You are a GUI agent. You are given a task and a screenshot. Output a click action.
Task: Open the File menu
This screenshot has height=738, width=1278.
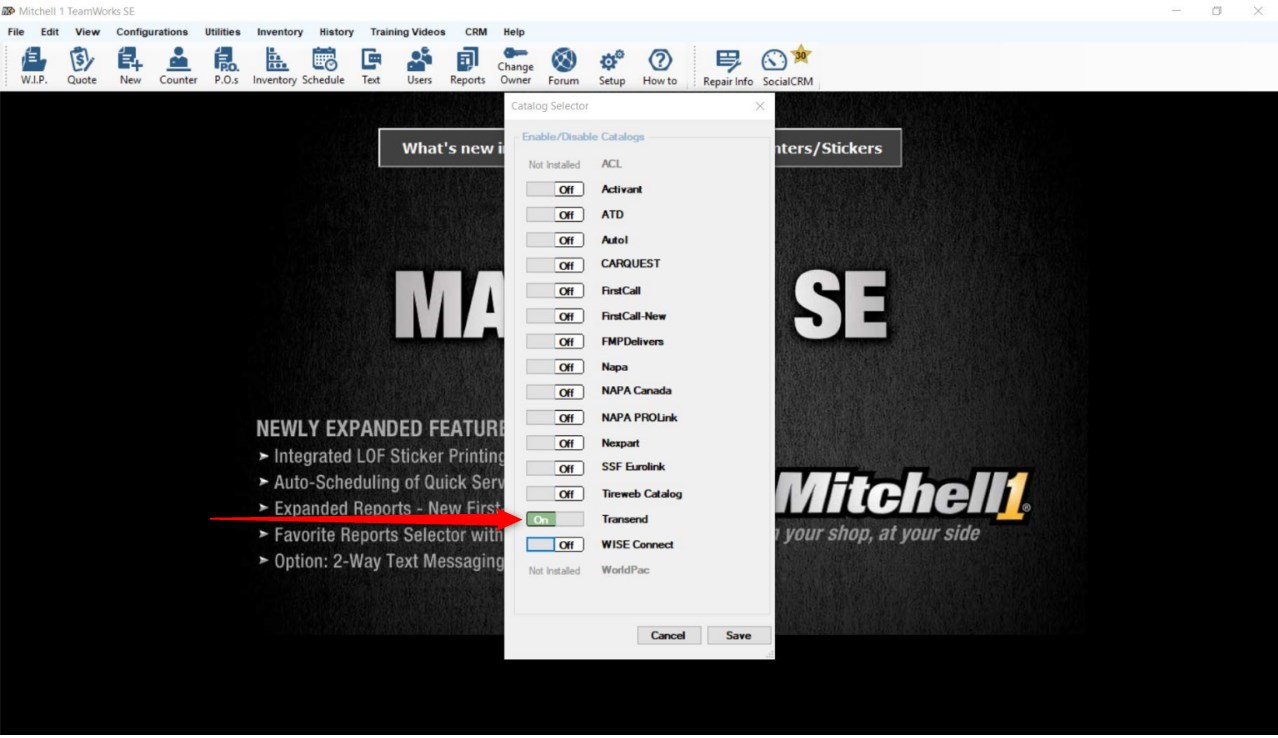coord(16,32)
